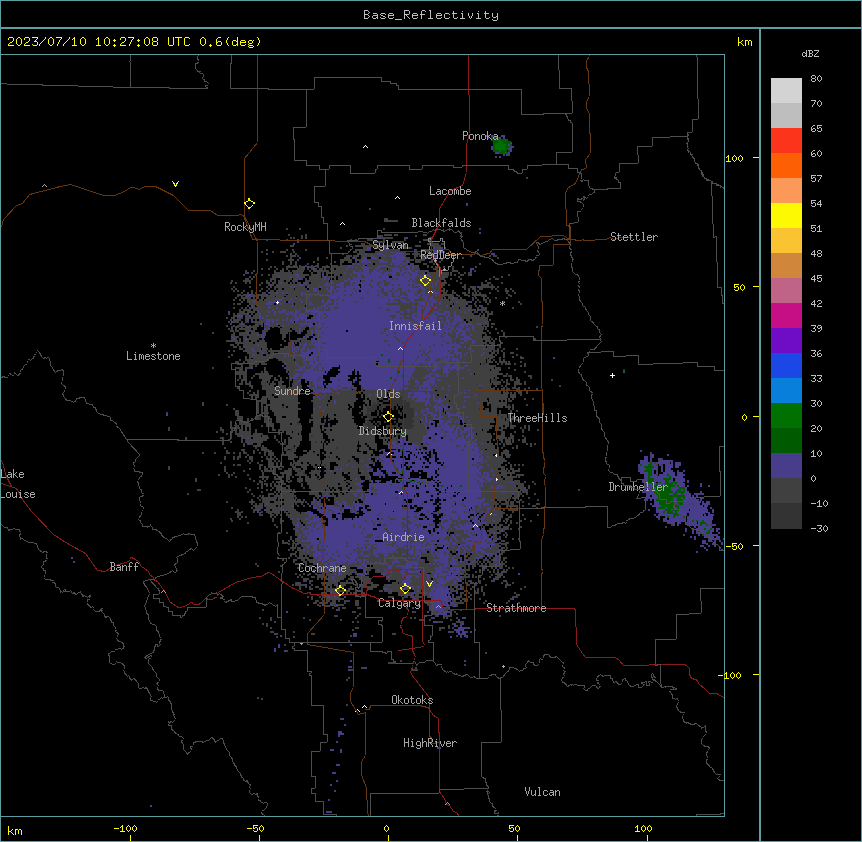Image resolution: width=862 pixels, height=842 pixels.
Task: Click the Airdrie label
Action: coord(403,537)
